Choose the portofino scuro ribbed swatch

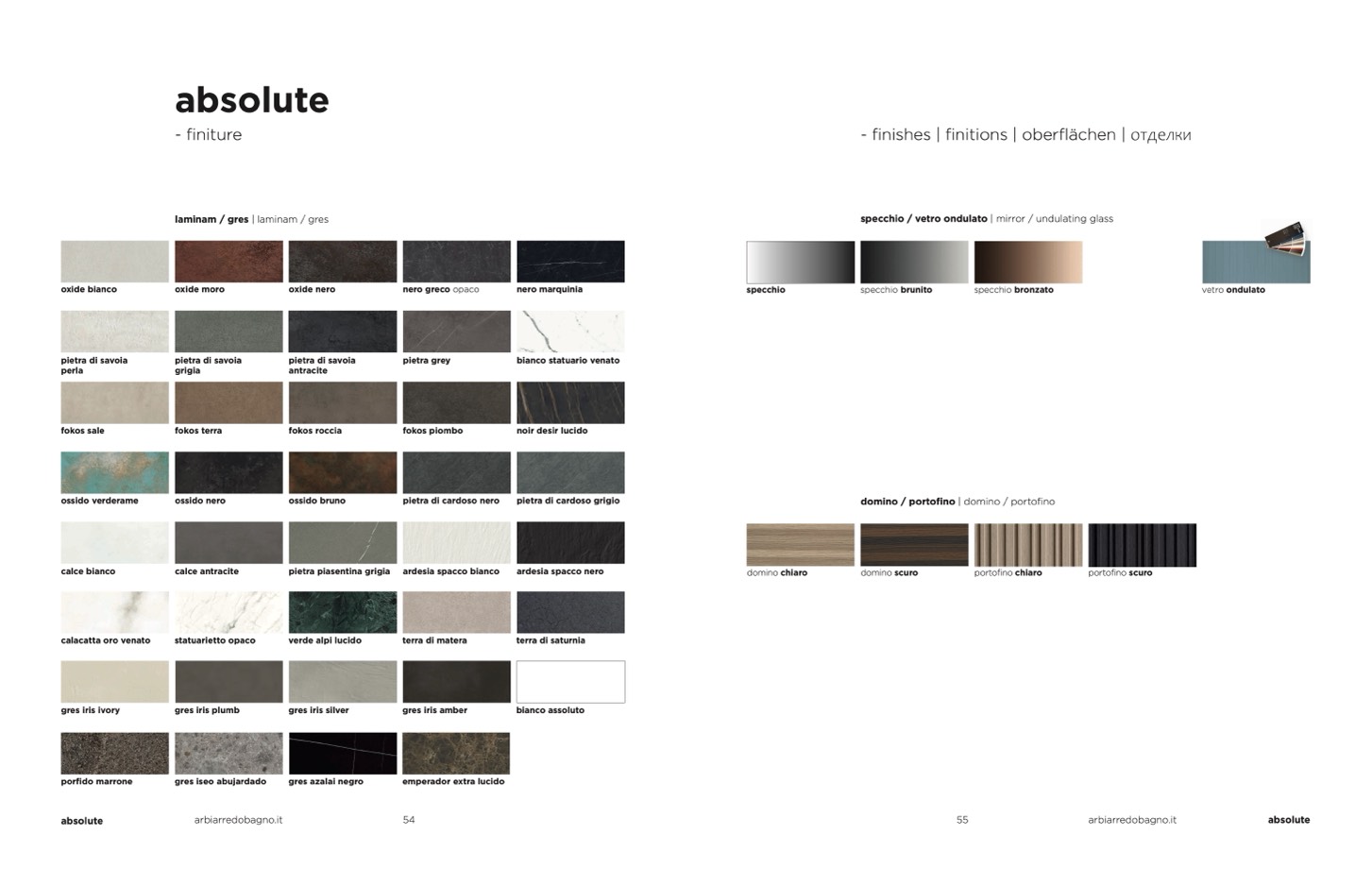[1142, 545]
